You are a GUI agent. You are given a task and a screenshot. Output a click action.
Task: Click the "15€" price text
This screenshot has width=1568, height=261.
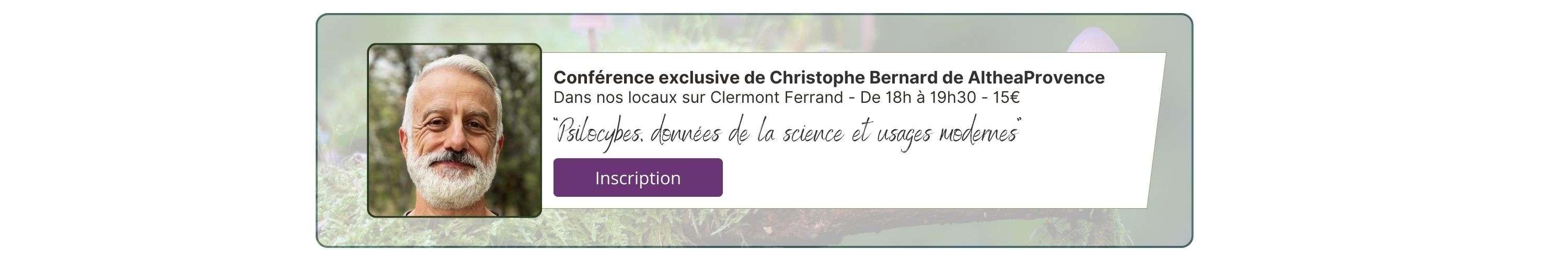pos(1006,98)
